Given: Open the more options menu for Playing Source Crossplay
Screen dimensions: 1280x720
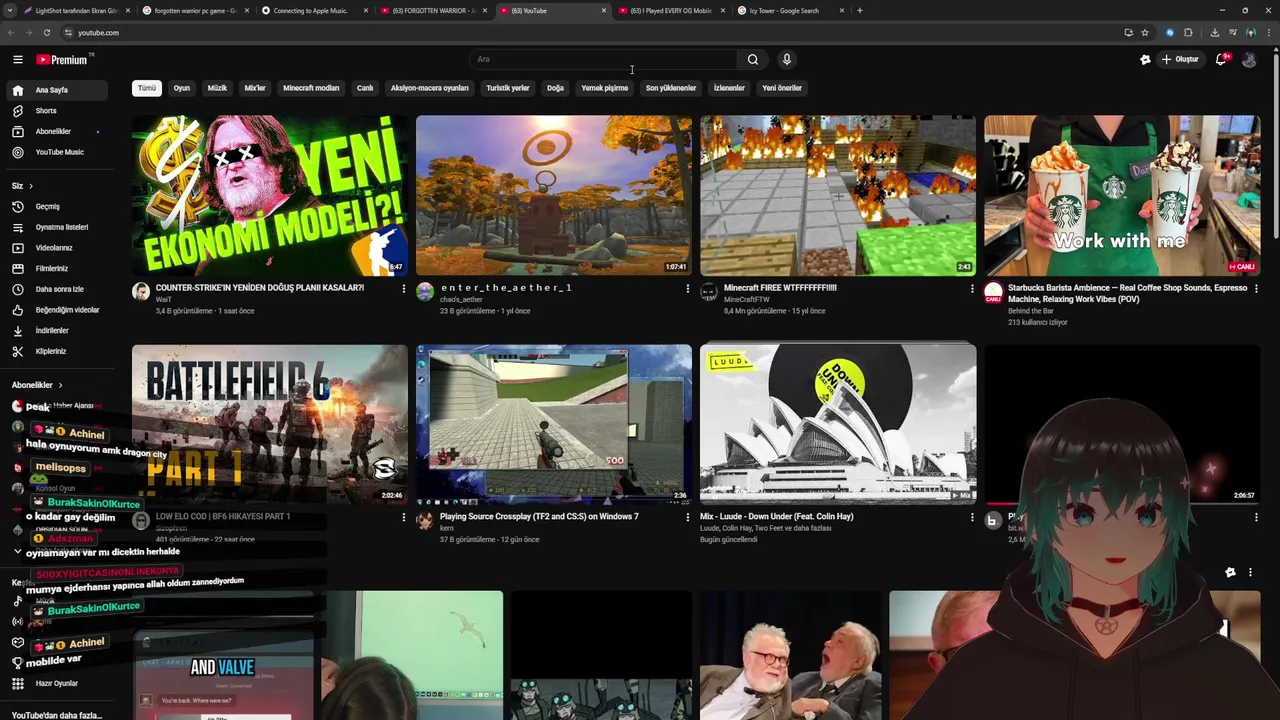Looking at the screenshot, I should (688, 518).
